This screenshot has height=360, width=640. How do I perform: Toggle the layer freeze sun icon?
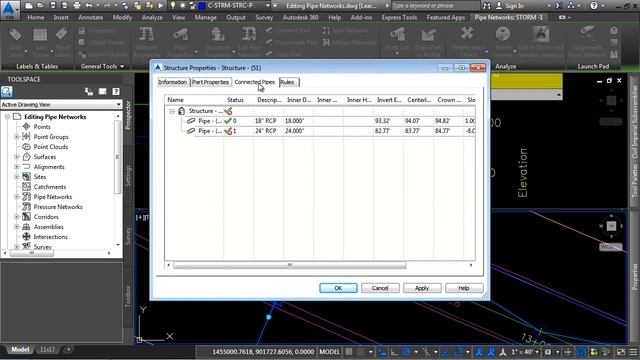[x=182, y=6]
